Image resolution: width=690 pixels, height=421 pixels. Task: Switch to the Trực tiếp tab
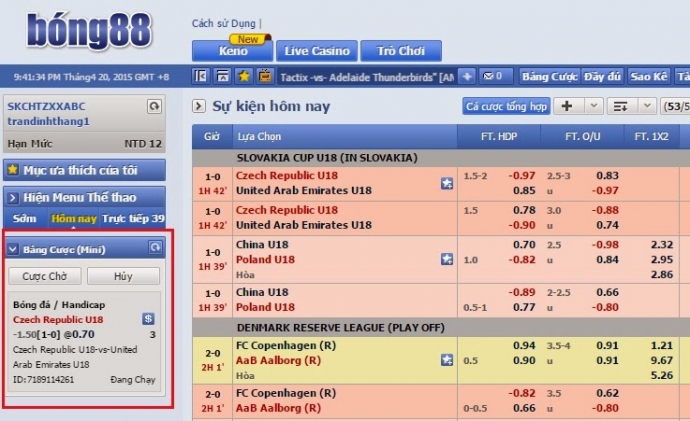pos(135,218)
